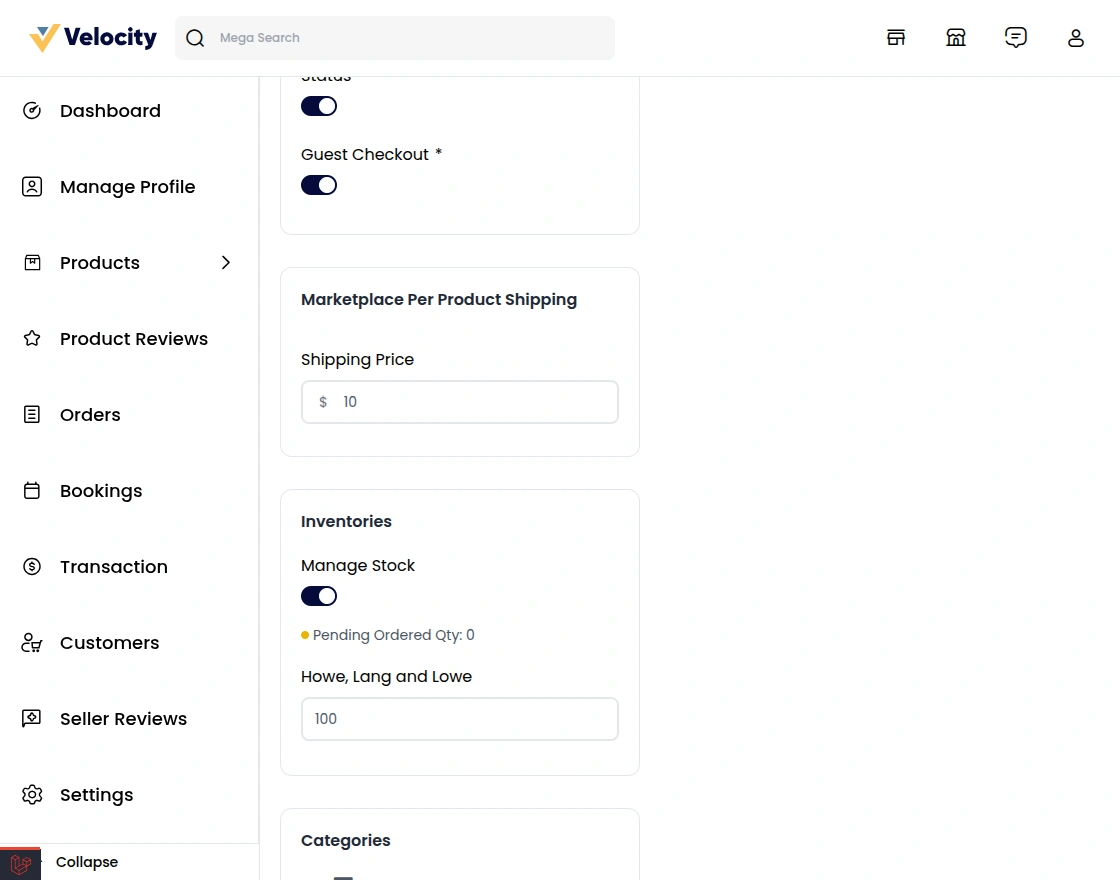Select the Transaction dollar icon

click(x=32, y=566)
